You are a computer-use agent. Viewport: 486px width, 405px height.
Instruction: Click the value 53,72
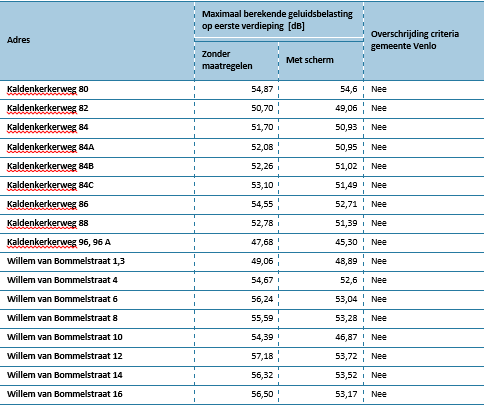[346, 356]
